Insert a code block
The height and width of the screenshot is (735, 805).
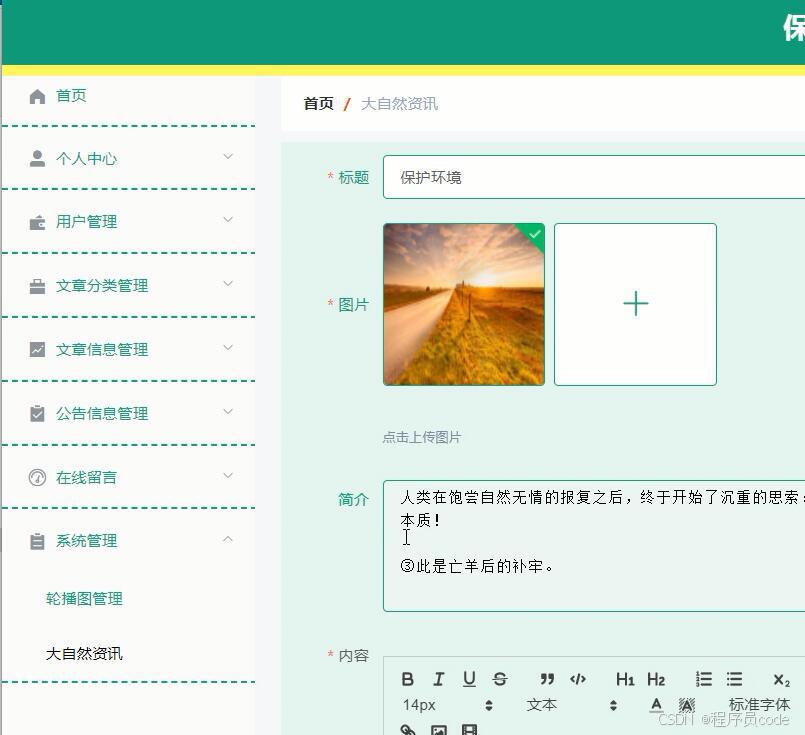point(578,679)
